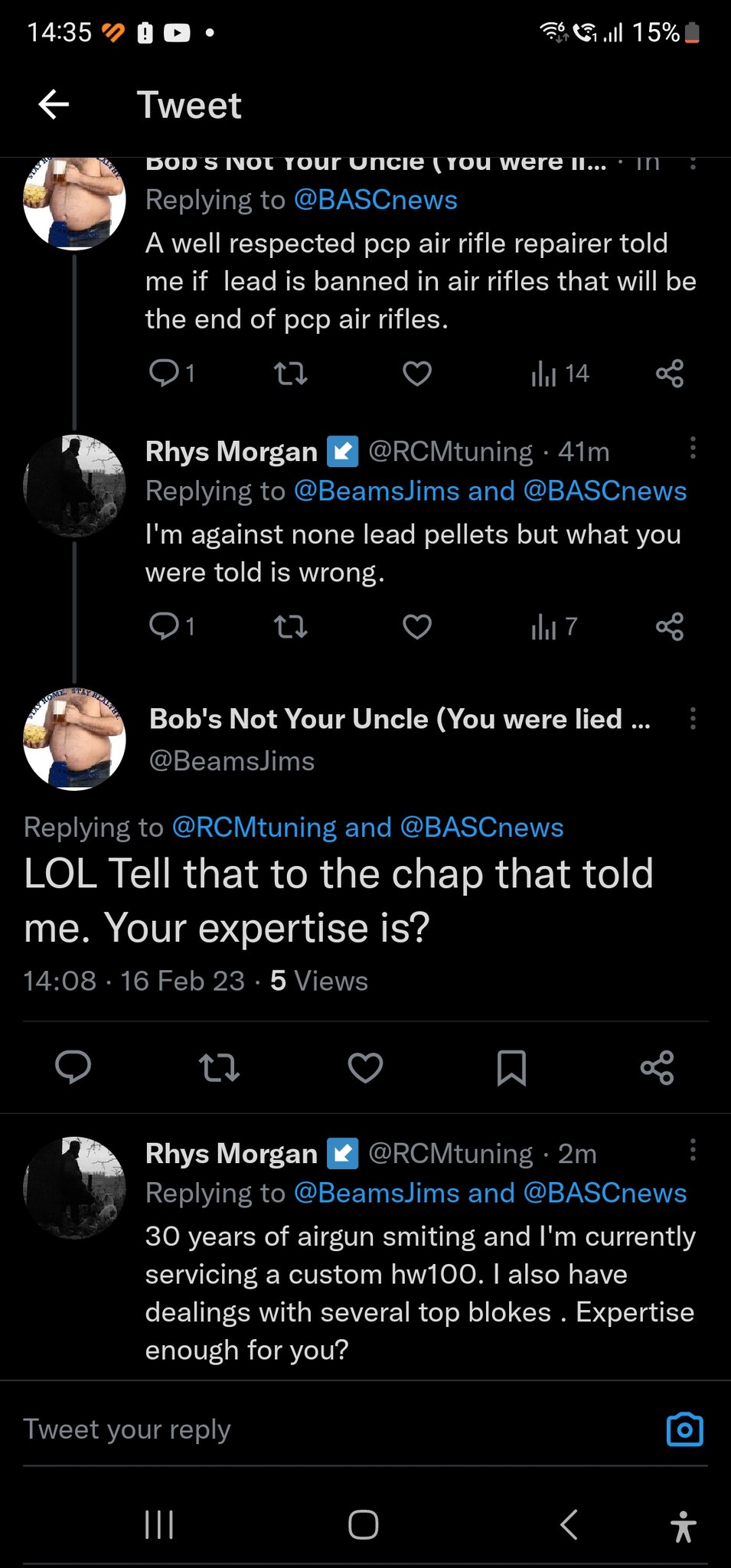731x1568 pixels.
Task: Open more options menu on main tweet
Action: click(693, 718)
